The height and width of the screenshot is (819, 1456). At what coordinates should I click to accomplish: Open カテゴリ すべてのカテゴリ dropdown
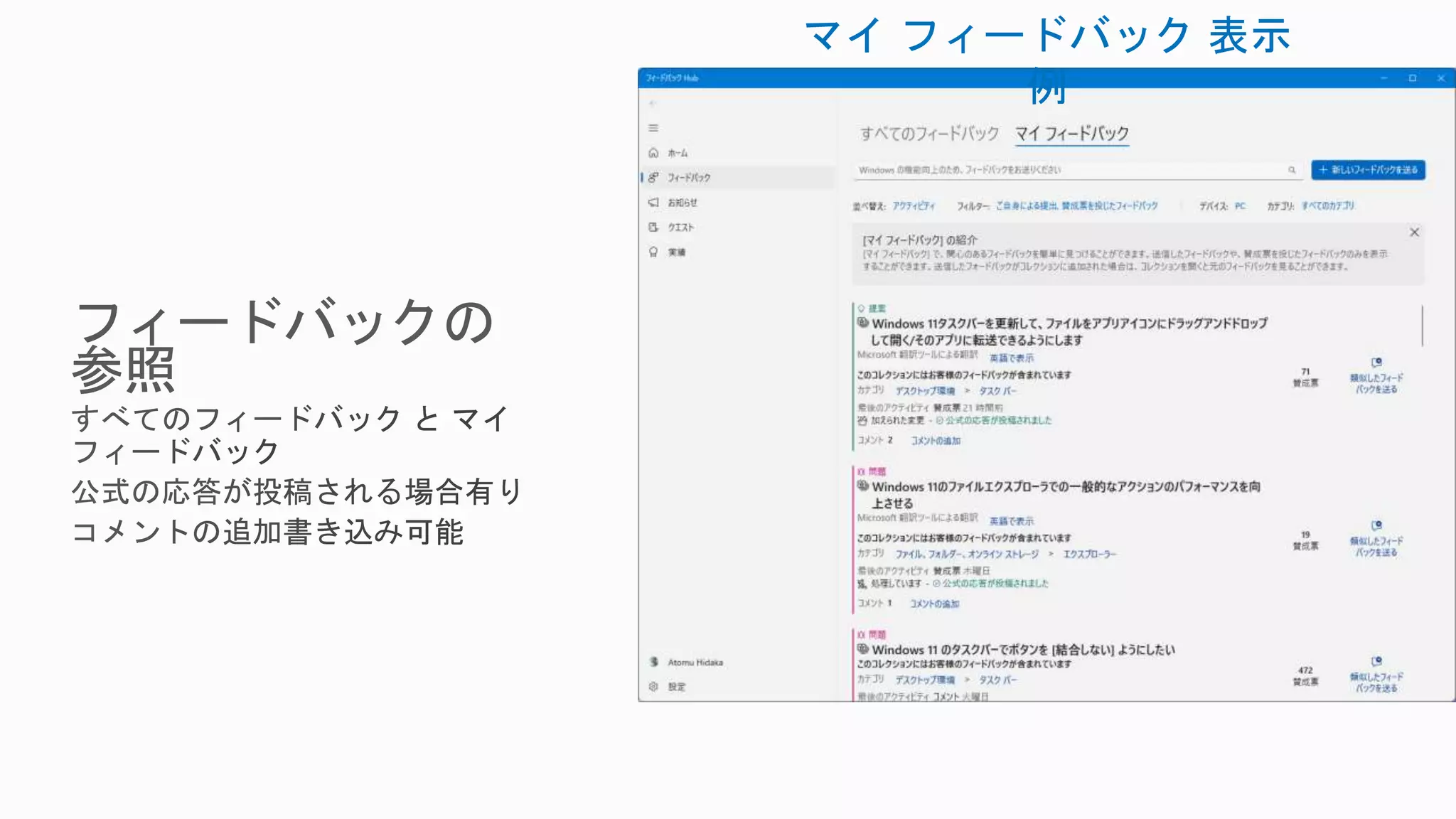(1328, 206)
